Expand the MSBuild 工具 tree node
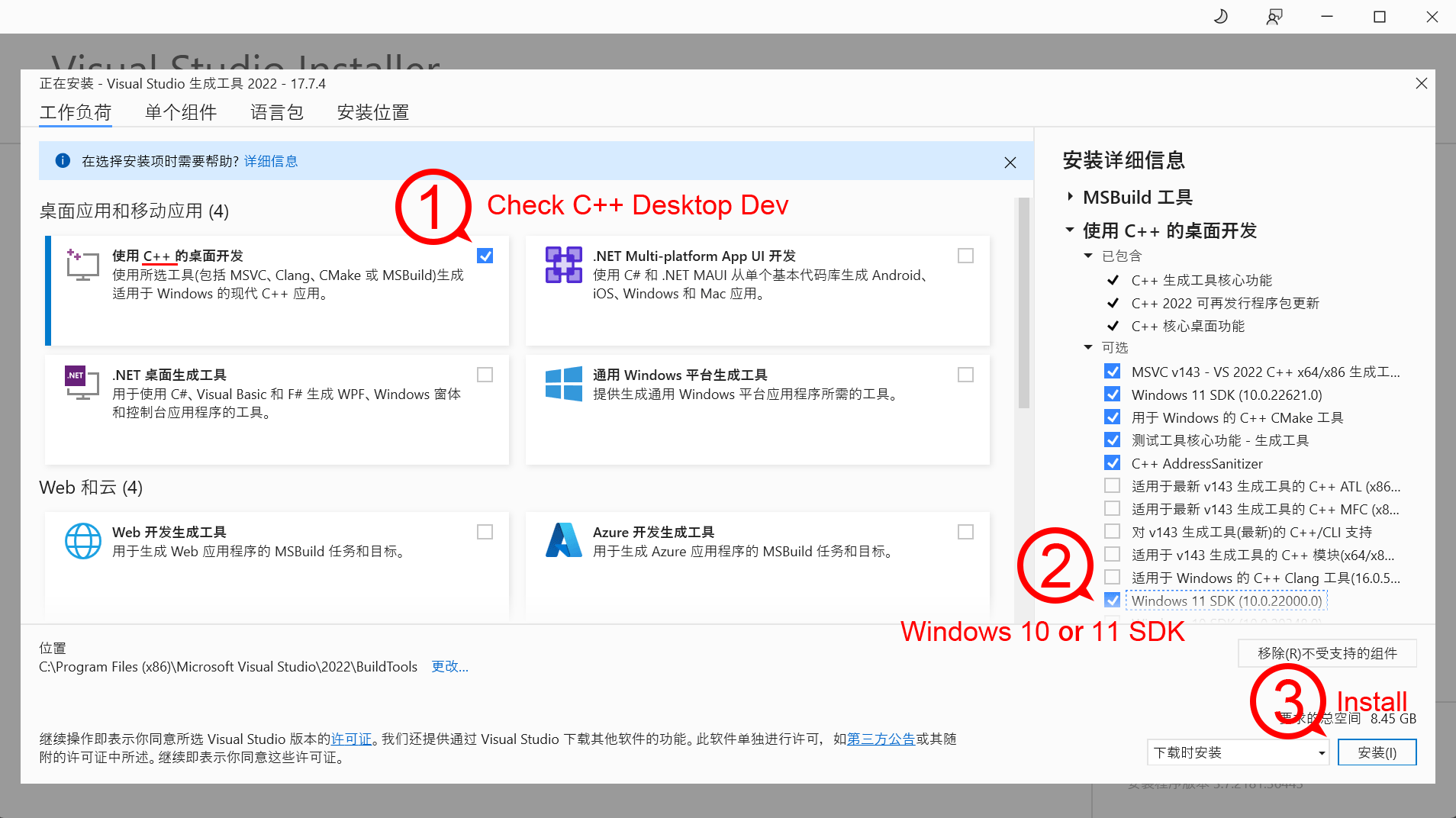 (1070, 197)
